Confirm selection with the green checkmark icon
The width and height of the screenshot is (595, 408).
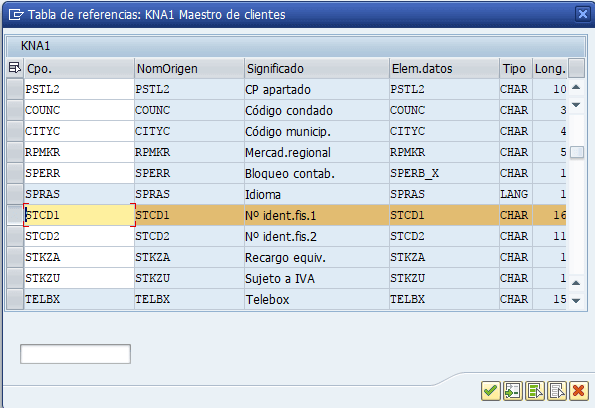(x=490, y=391)
